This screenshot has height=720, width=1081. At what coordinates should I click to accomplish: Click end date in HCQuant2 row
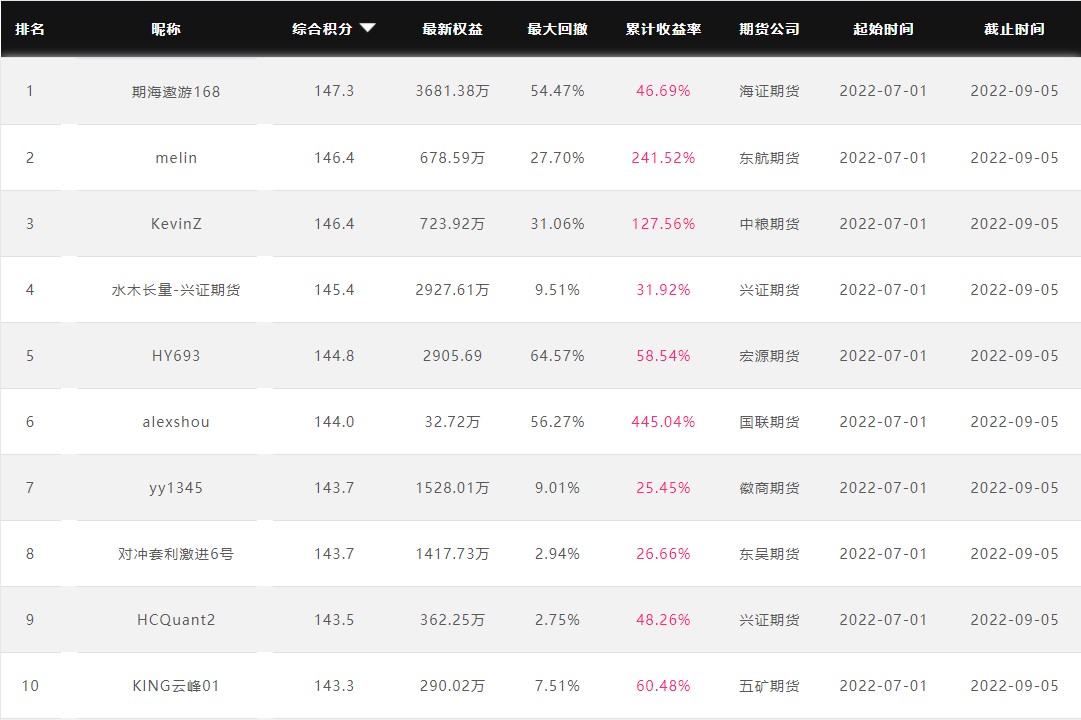tap(1014, 620)
